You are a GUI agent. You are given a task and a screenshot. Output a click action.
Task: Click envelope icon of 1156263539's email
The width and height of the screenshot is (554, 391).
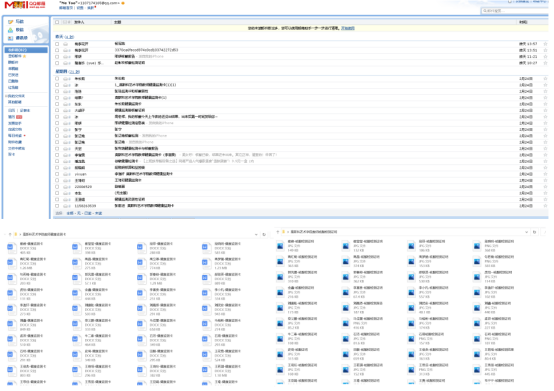[66, 206]
